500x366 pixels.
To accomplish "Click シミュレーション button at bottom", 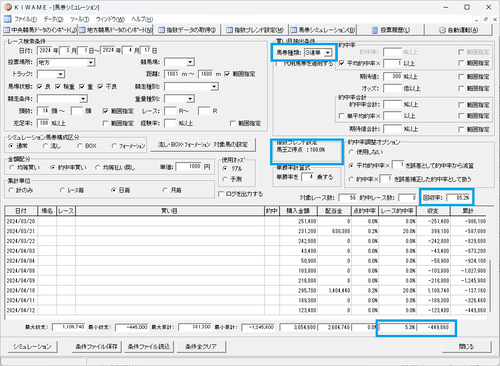I will (x=32, y=347).
